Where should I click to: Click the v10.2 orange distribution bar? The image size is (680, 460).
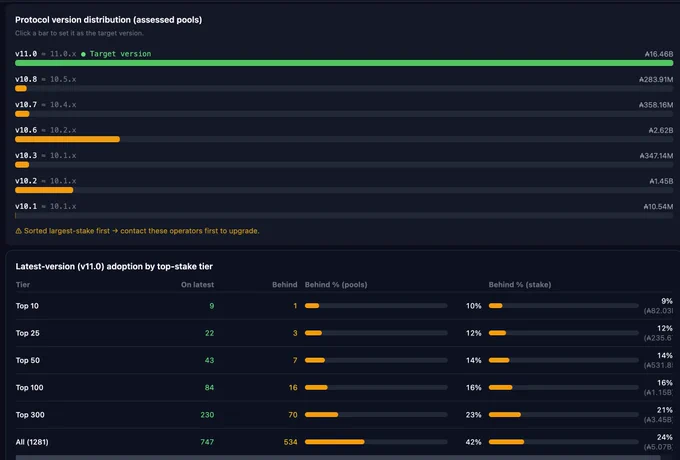coord(44,190)
